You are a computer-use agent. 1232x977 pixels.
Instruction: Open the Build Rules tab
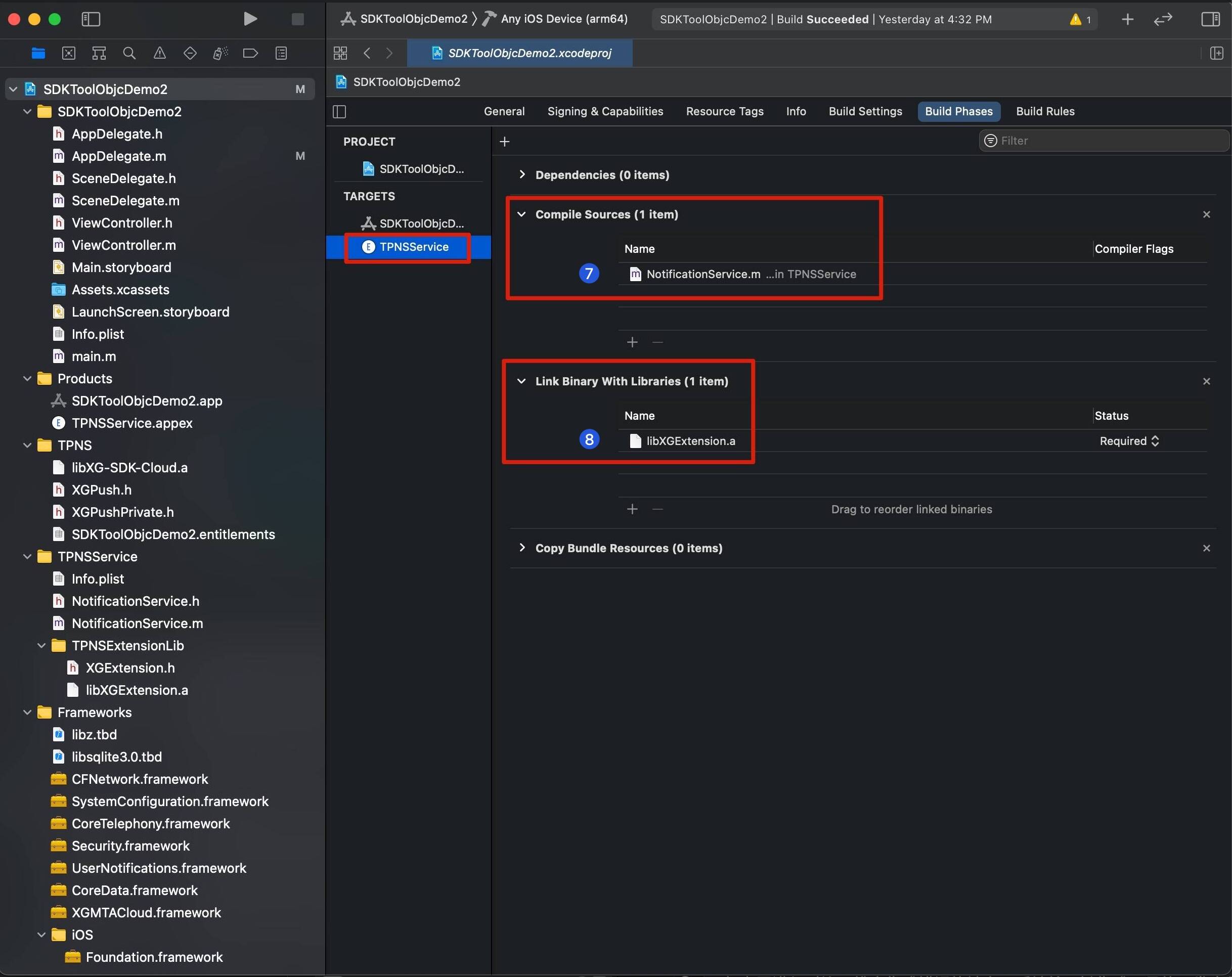1045,111
